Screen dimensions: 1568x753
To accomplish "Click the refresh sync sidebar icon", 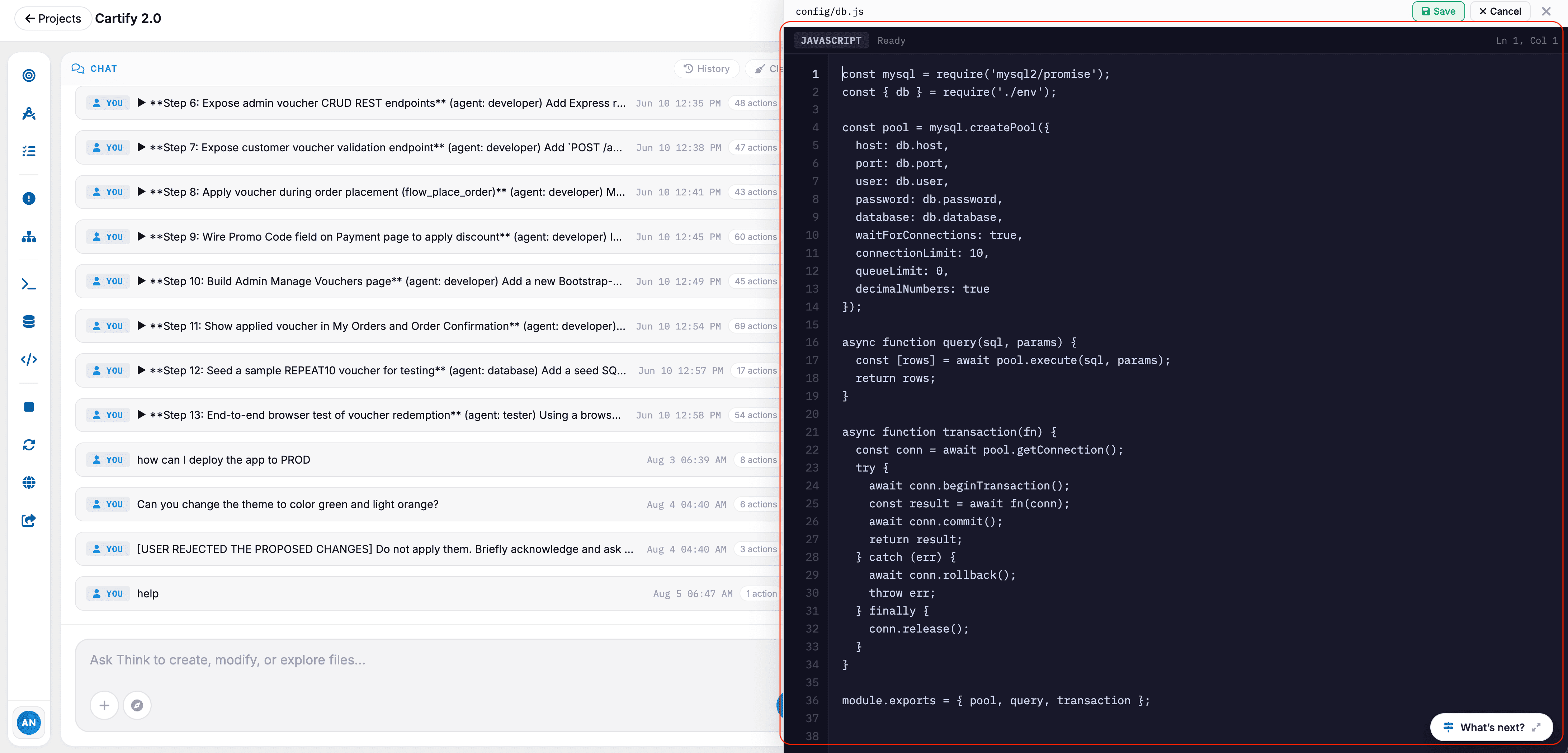I will click(29, 445).
